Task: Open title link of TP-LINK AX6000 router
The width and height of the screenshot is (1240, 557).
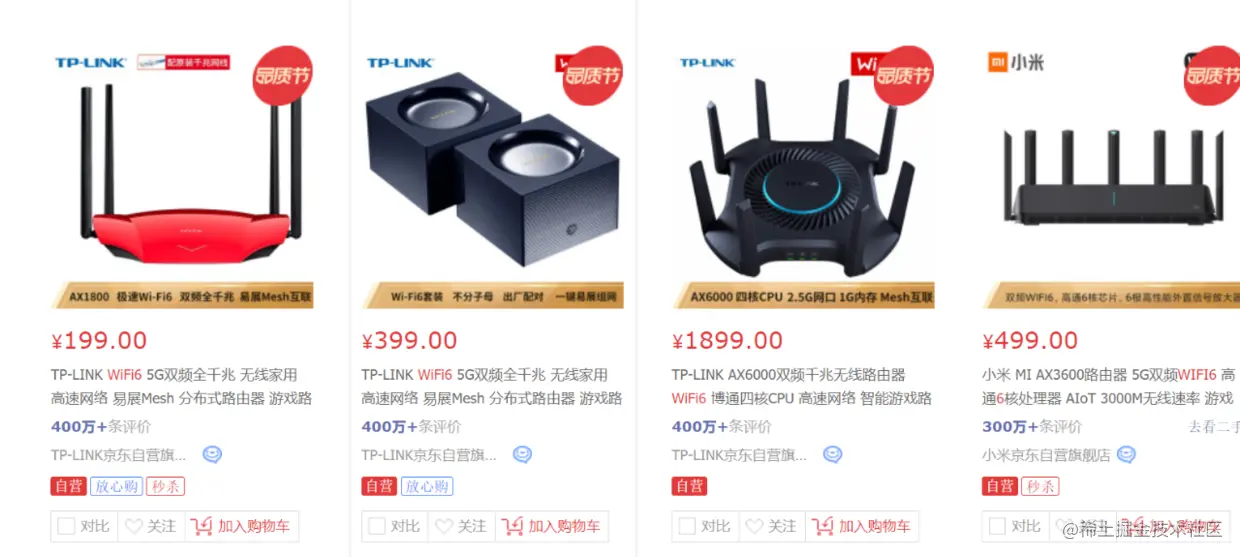Action: pyautogui.click(x=802, y=386)
